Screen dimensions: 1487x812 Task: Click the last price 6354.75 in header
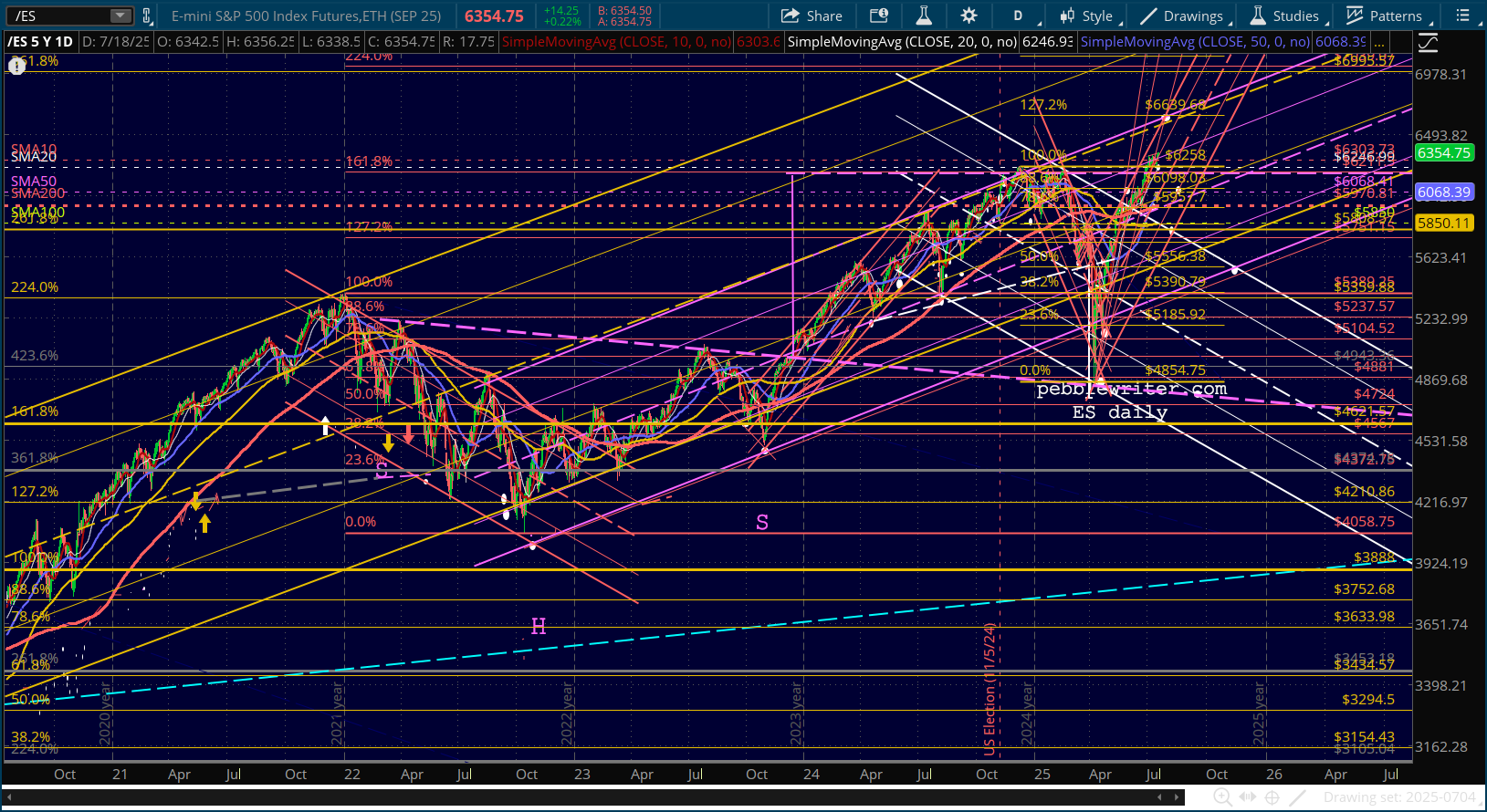pyautogui.click(x=494, y=16)
